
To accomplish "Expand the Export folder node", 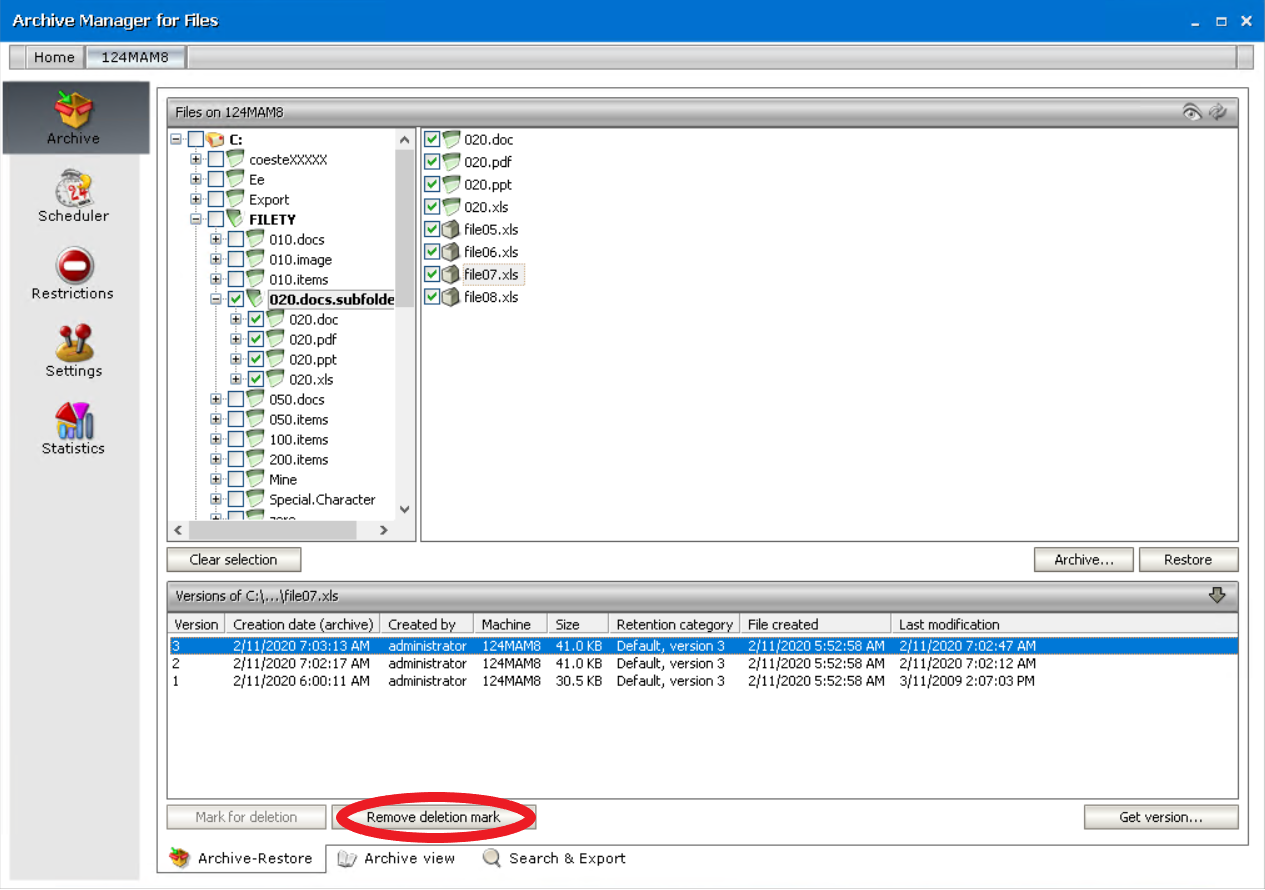I will tap(196, 199).
